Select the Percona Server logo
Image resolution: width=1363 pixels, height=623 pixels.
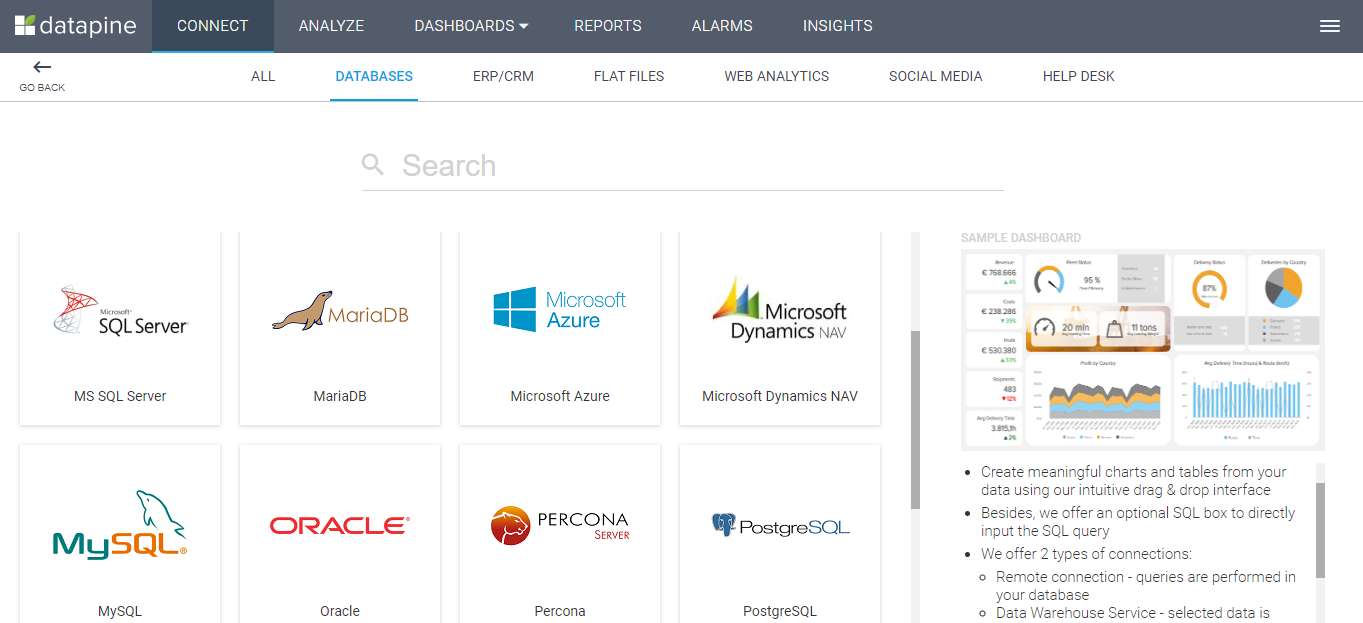[x=560, y=525]
